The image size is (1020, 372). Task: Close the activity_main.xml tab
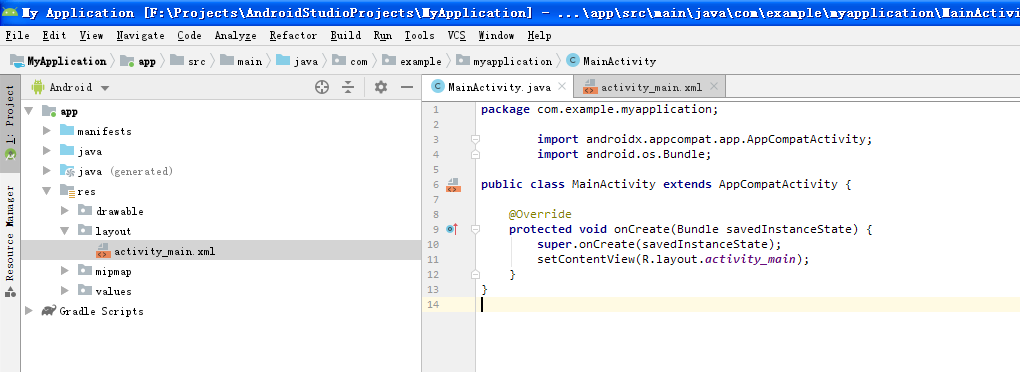714,86
